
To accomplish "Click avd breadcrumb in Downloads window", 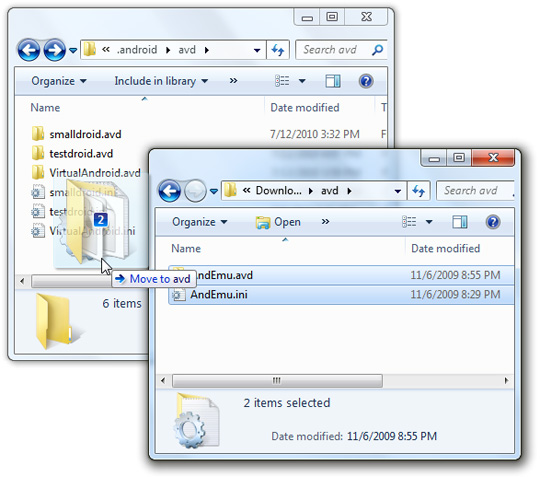I will 330,190.
